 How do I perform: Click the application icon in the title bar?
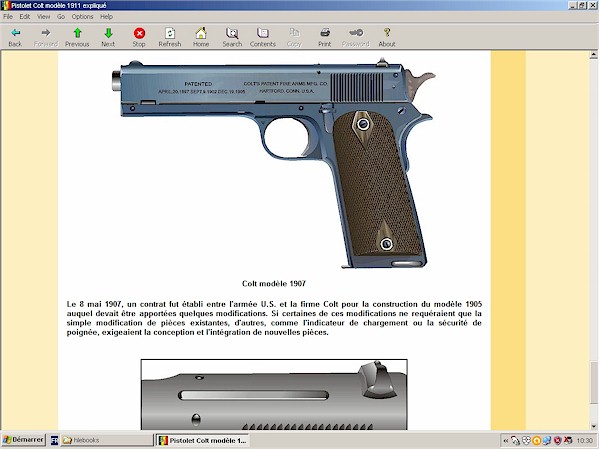click(5, 5)
